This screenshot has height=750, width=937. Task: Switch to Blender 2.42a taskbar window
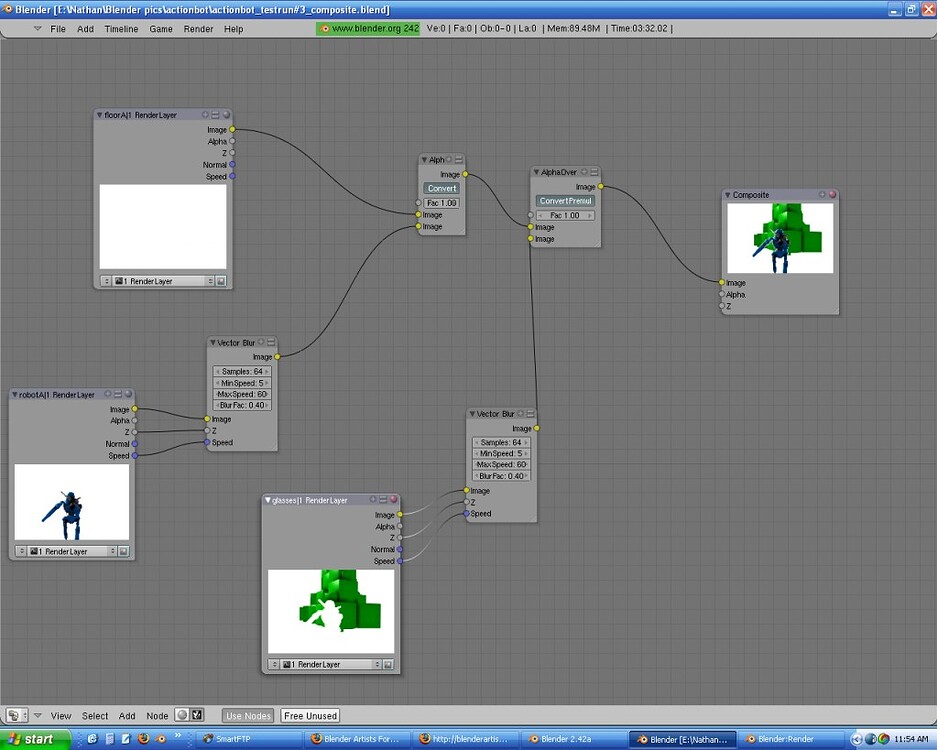click(x=573, y=739)
